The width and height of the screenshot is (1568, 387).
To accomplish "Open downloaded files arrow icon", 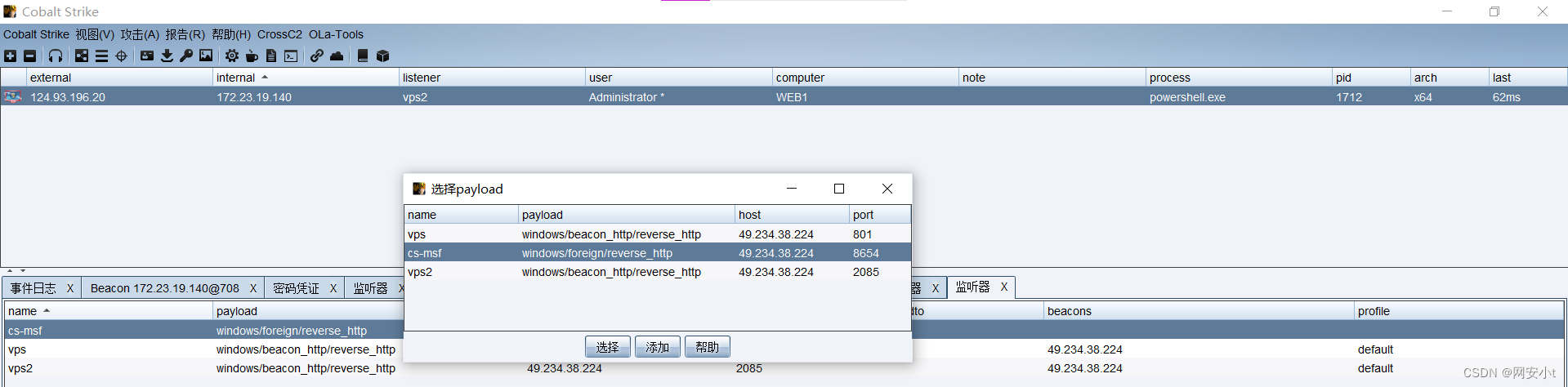I will tap(167, 56).
